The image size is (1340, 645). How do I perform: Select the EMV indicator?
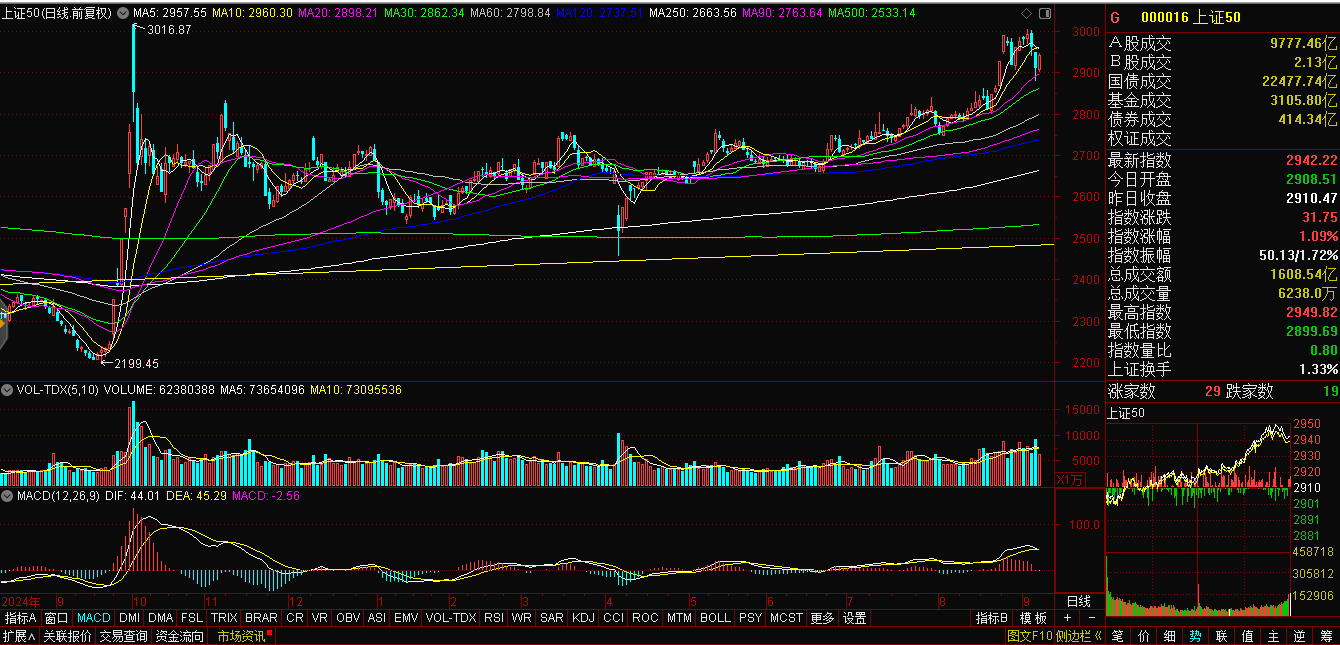click(x=406, y=618)
